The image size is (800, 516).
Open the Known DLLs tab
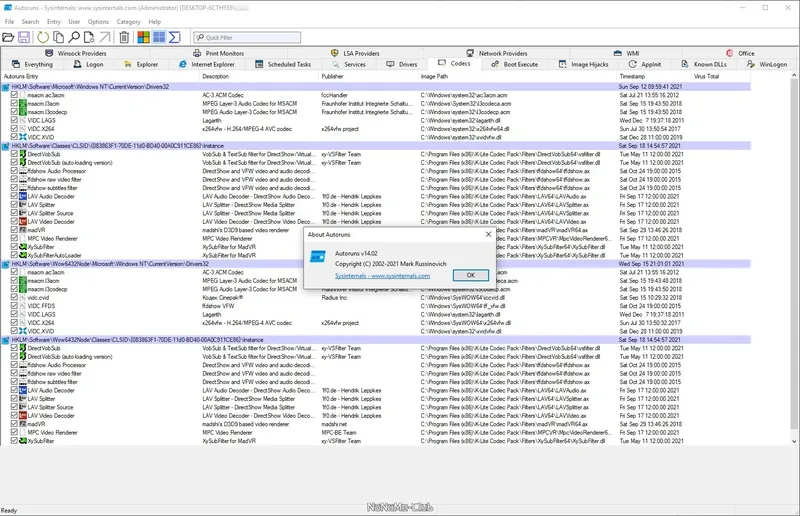pos(704,64)
